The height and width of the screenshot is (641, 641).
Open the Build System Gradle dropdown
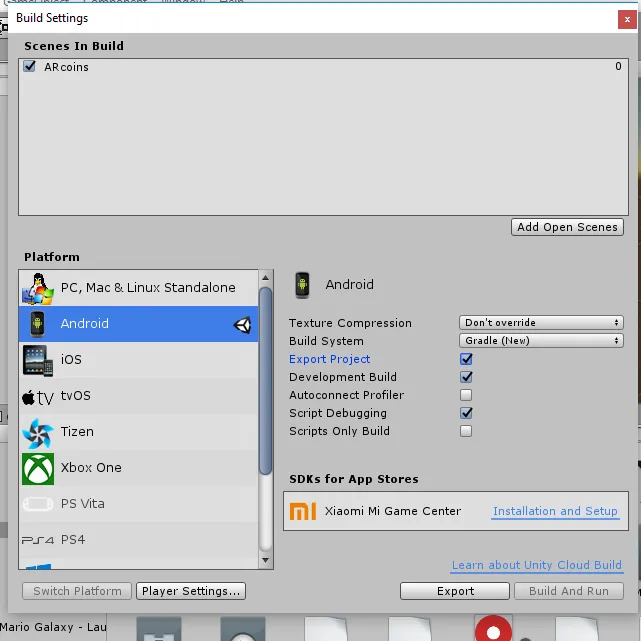(541, 341)
